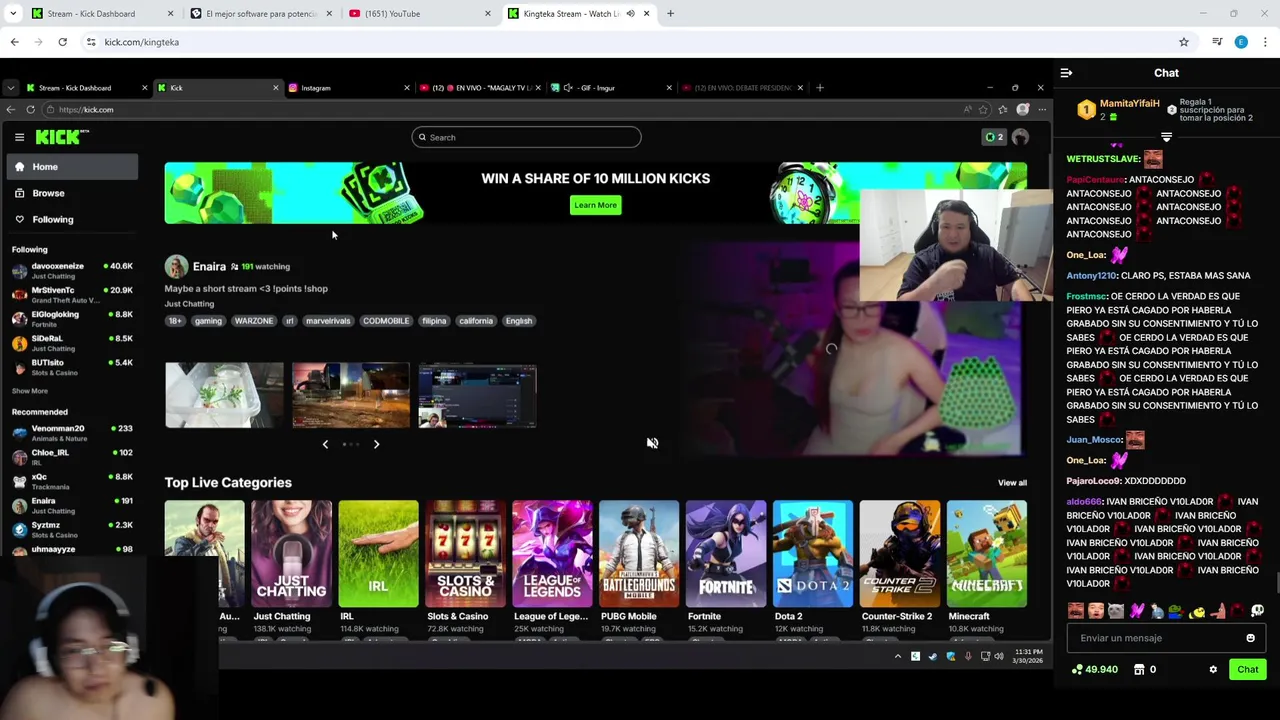The width and height of the screenshot is (1280, 720).
Task: Select the filipina tag
Action: [x=434, y=321]
